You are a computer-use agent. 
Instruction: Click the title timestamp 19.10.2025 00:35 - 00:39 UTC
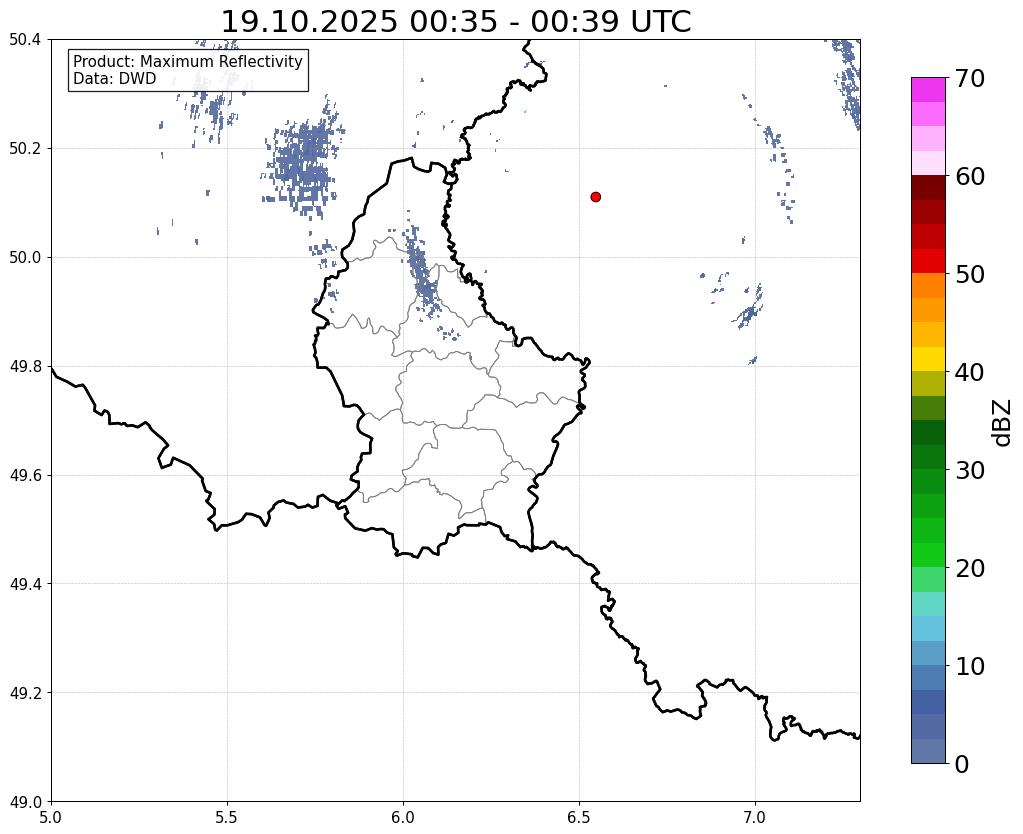pyautogui.click(x=456, y=22)
